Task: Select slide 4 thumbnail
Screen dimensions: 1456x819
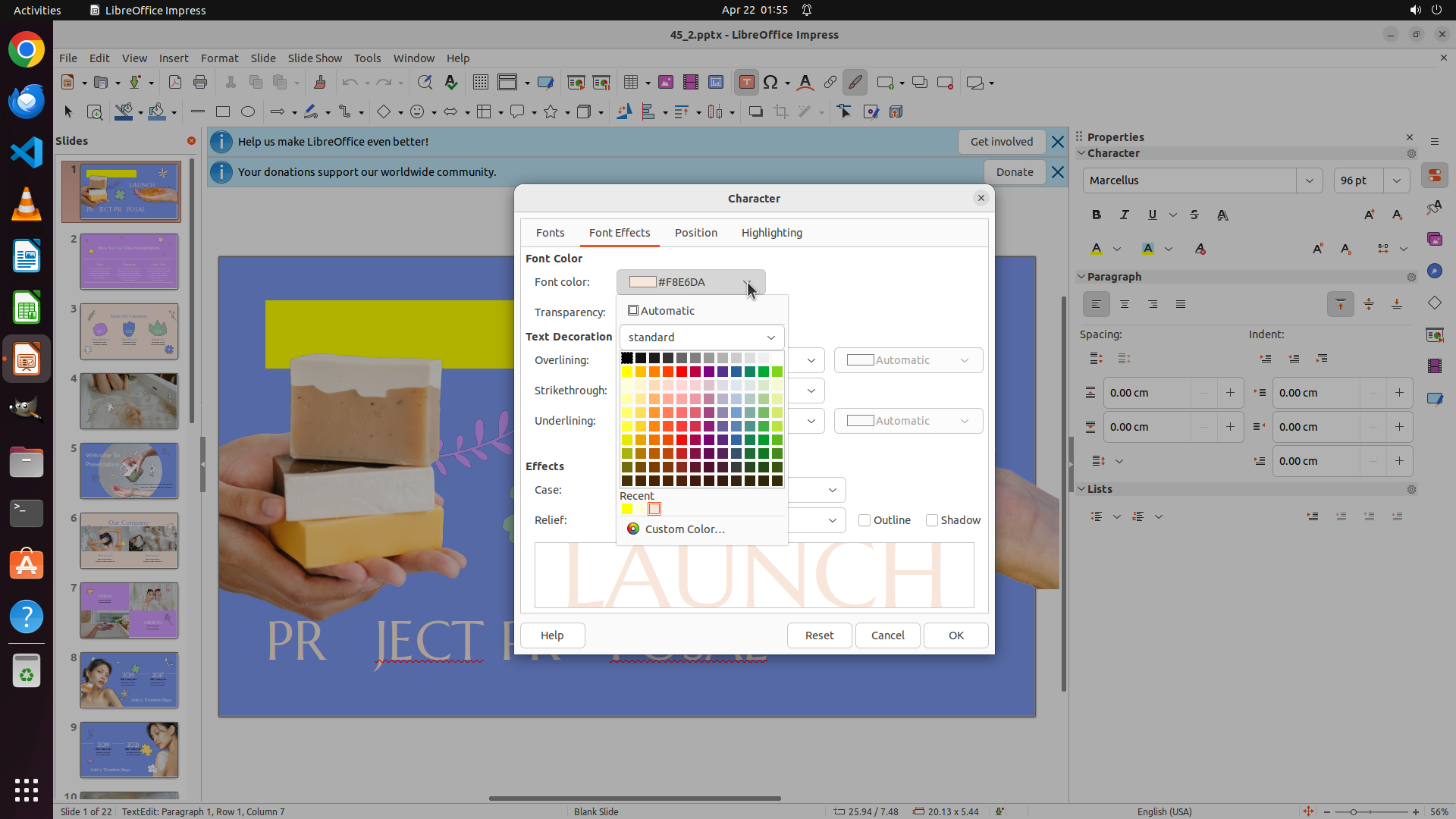Action: [129, 400]
